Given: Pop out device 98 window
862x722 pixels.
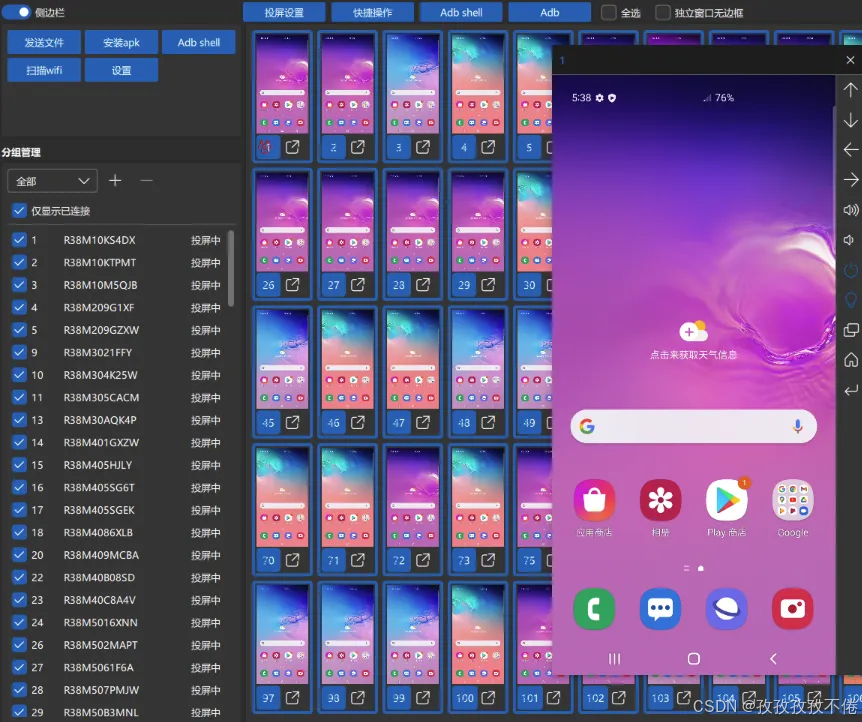Looking at the screenshot, I should click(358, 697).
